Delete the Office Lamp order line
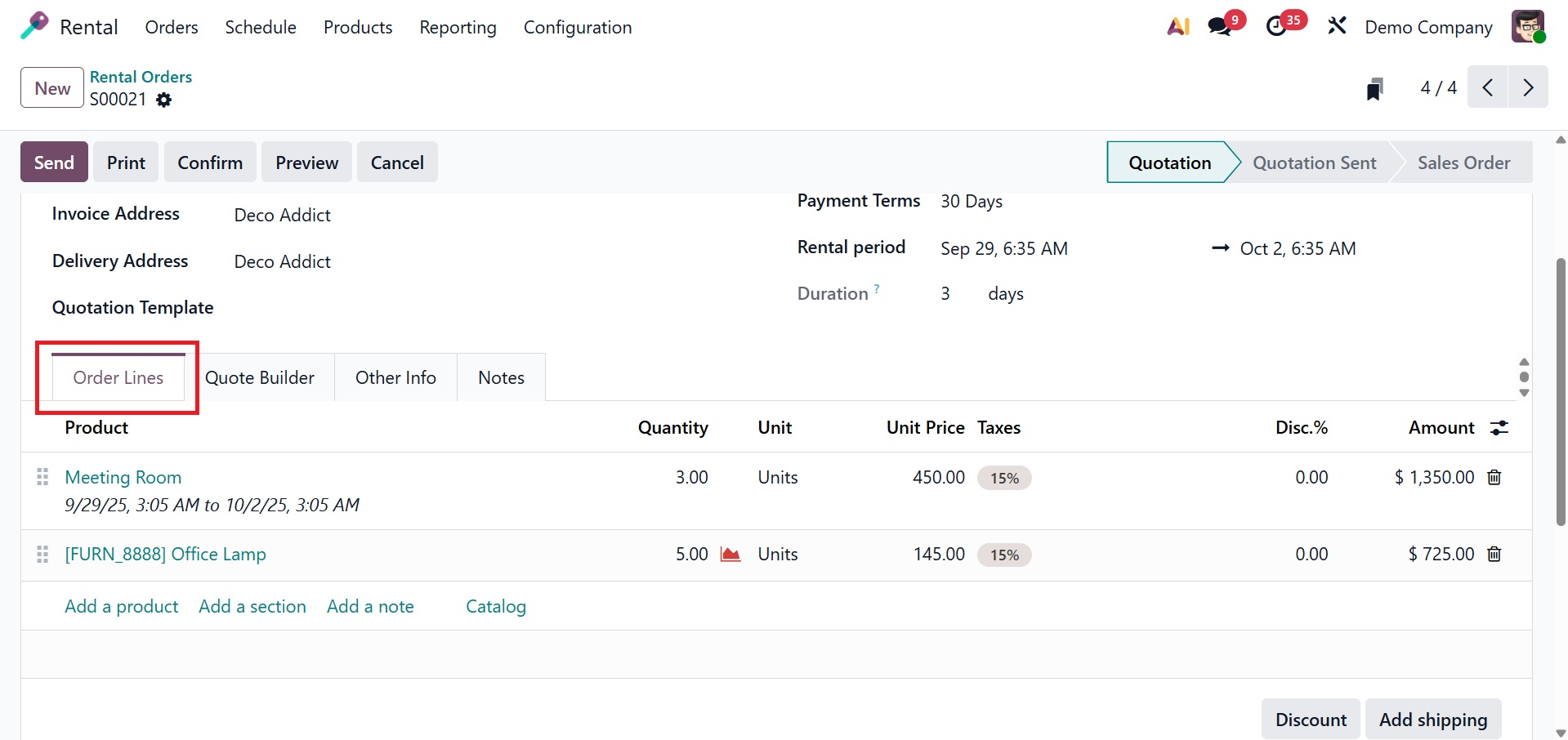 pyautogui.click(x=1494, y=555)
